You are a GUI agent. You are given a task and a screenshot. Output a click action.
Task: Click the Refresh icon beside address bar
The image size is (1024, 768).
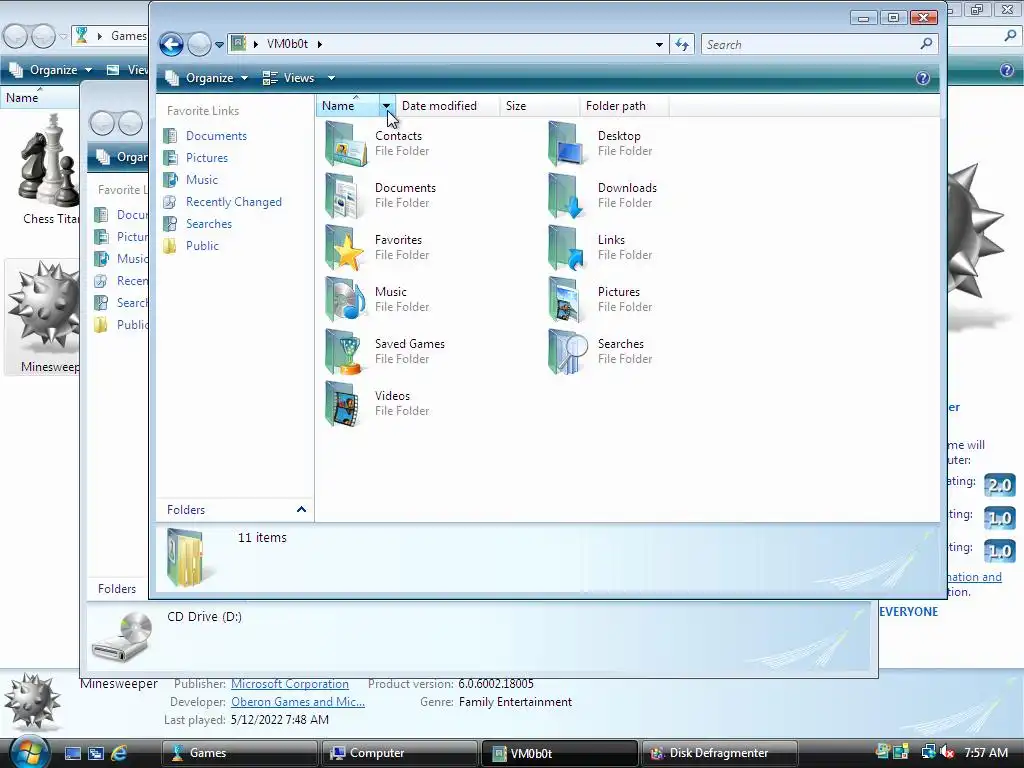click(x=682, y=44)
